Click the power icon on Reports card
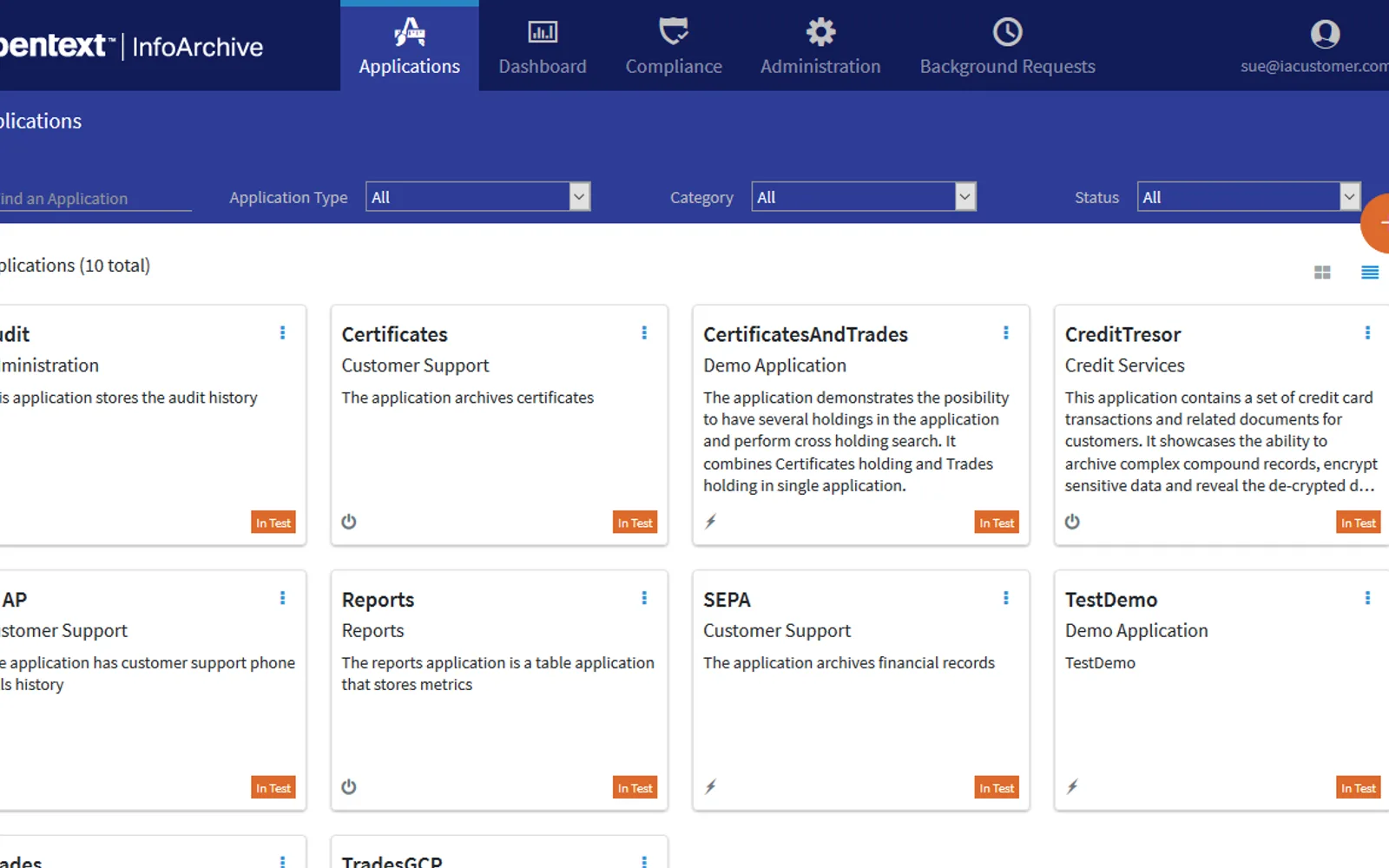Viewport: 1389px width, 868px height. coord(349,787)
